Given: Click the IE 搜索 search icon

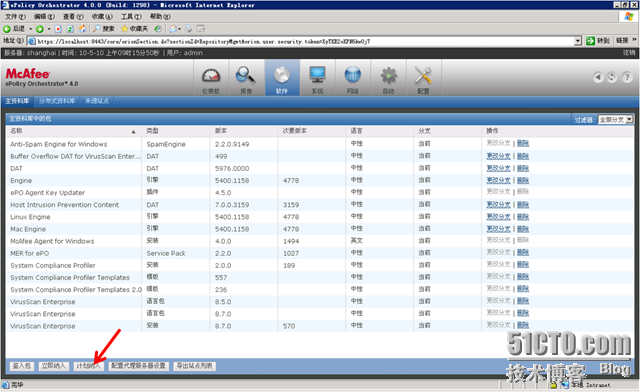Looking at the screenshot, I should pos(103,29).
